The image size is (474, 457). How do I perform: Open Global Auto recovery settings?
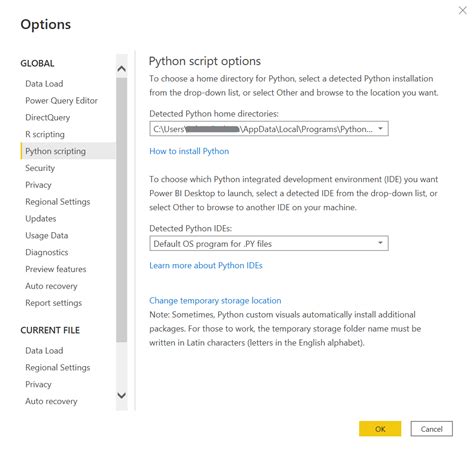point(51,286)
